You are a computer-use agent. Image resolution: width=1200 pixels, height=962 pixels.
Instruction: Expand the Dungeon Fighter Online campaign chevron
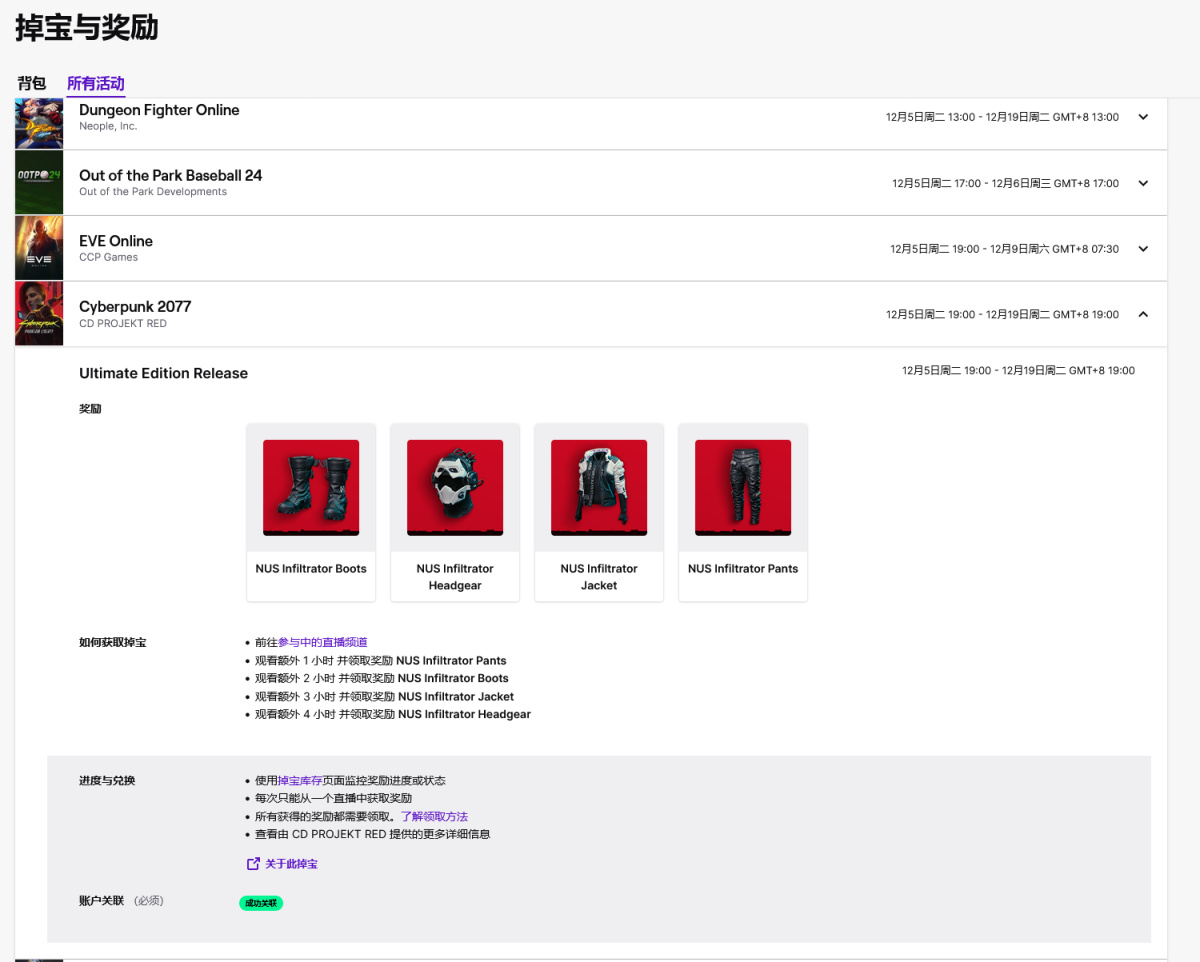(x=1143, y=117)
